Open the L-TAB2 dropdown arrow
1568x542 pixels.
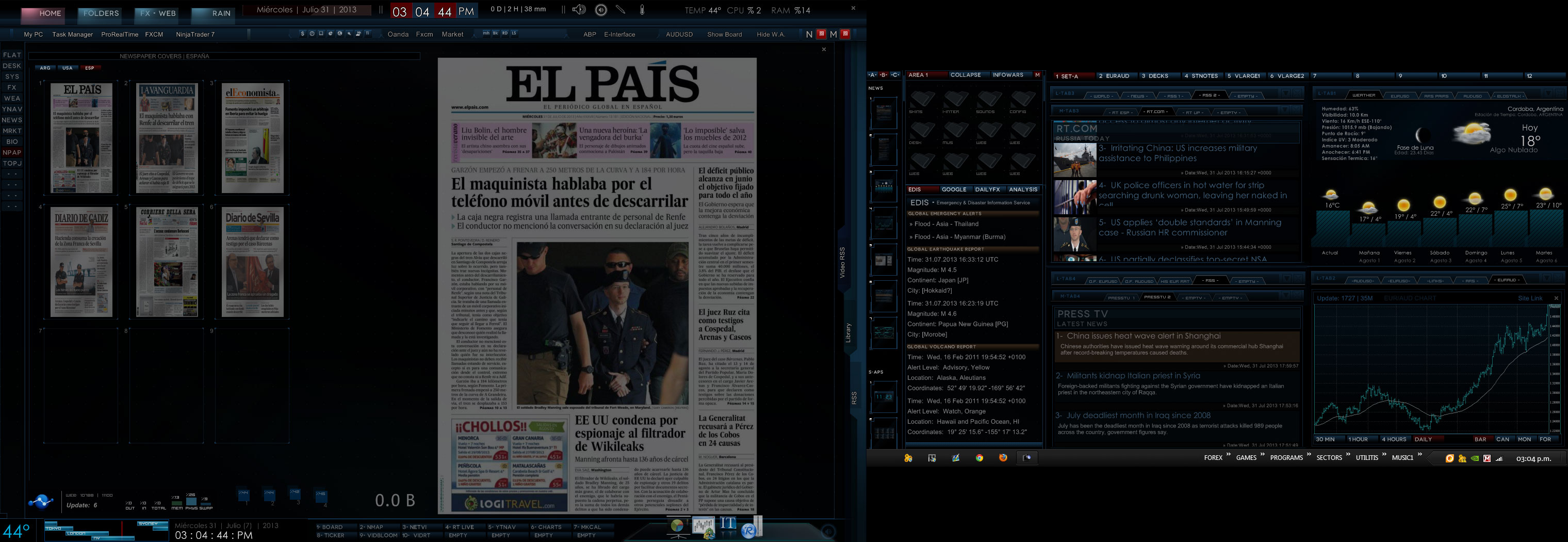1547,278
